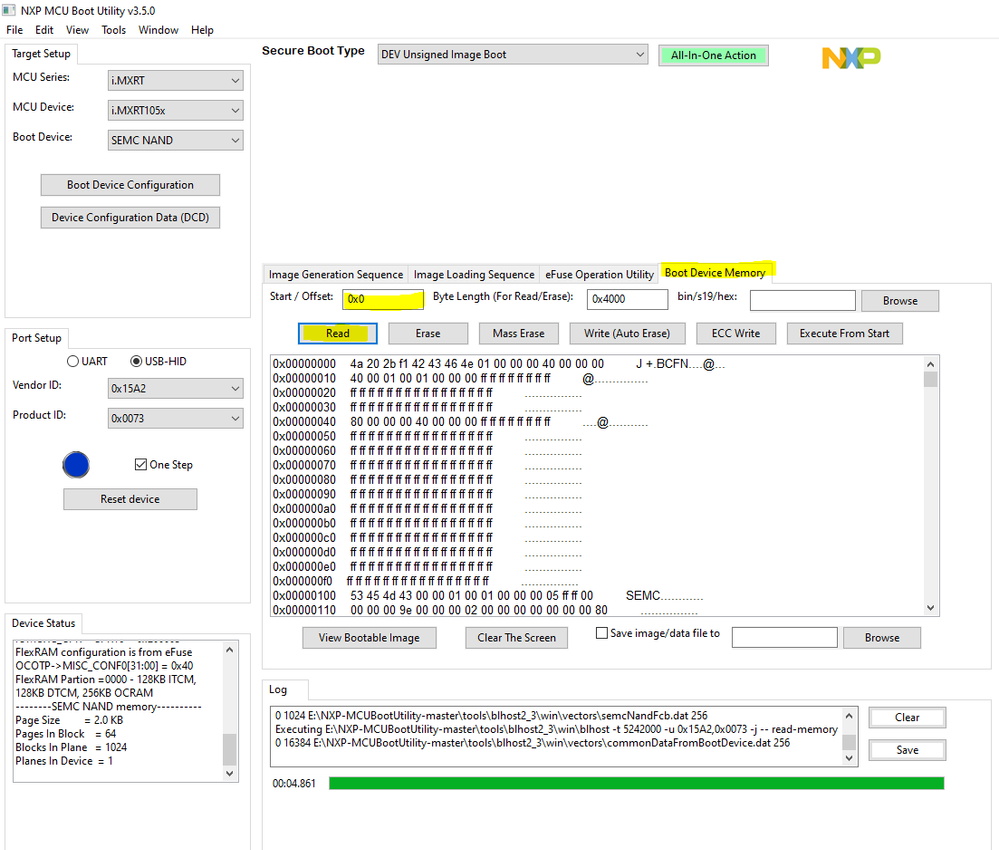Click the Start / Offset input field
999x850 pixels.
pos(383,299)
